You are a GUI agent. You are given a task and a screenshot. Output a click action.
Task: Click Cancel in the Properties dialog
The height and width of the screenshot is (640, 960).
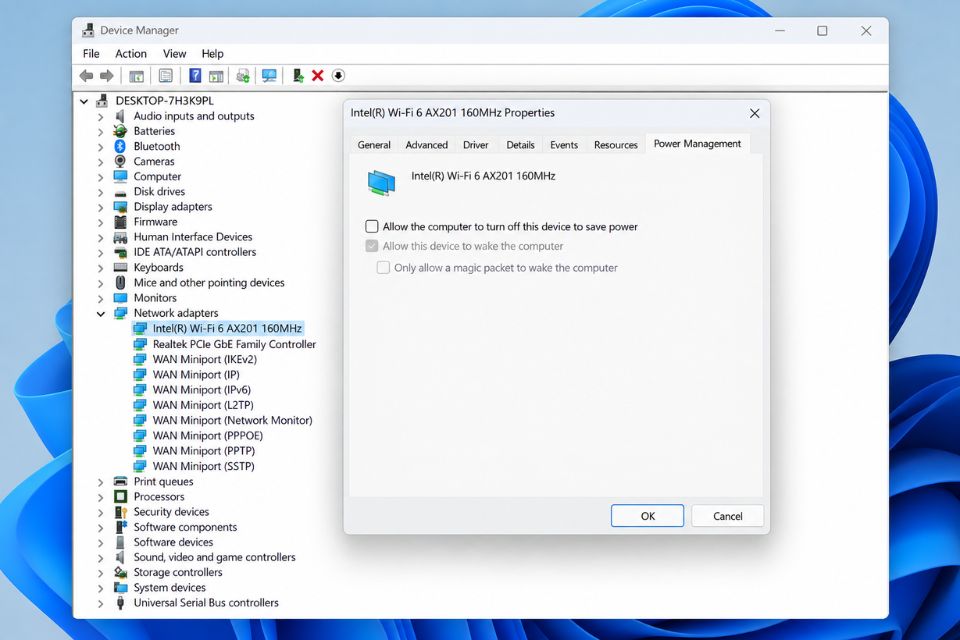[x=727, y=516]
